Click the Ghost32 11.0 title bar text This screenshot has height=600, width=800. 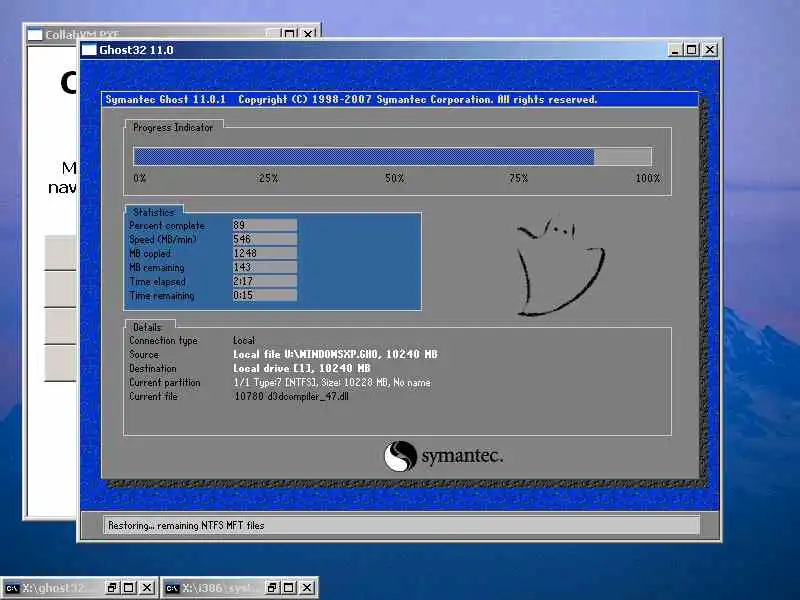136,50
